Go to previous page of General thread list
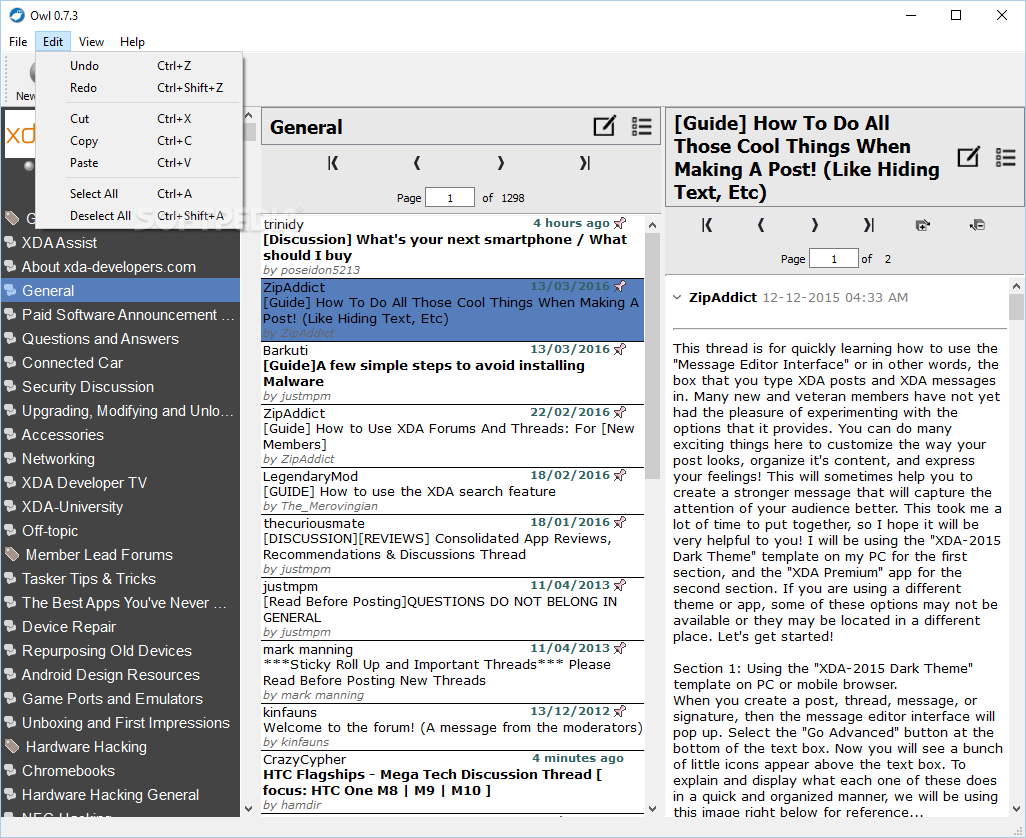The width and height of the screenshot is (1026, 838). 417,163
